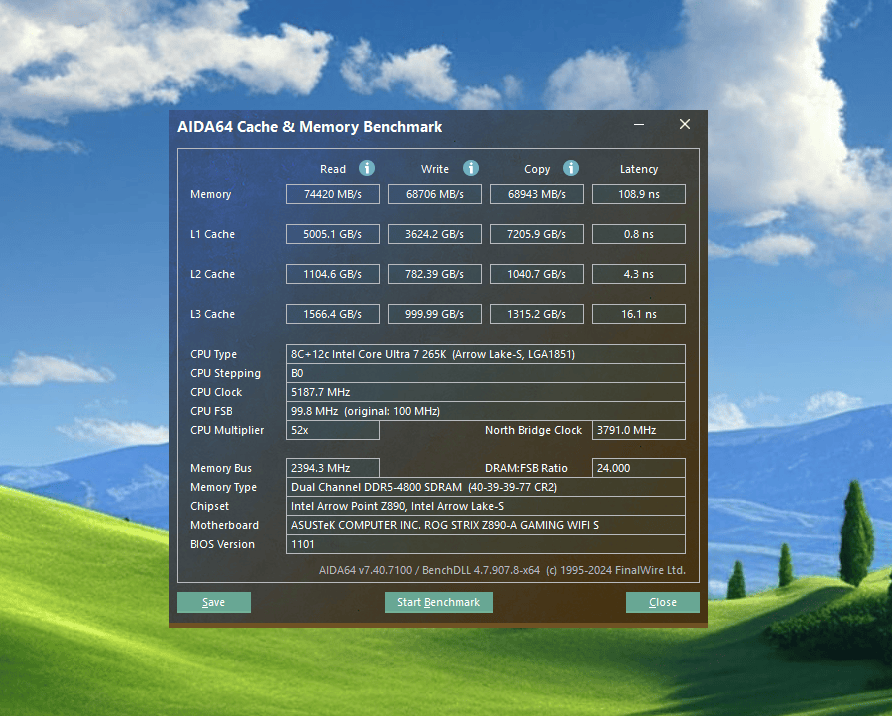Select L2 Cache copy 1040.7 GB/s
Screen dimensions: 892x716
tap(536, 274)
